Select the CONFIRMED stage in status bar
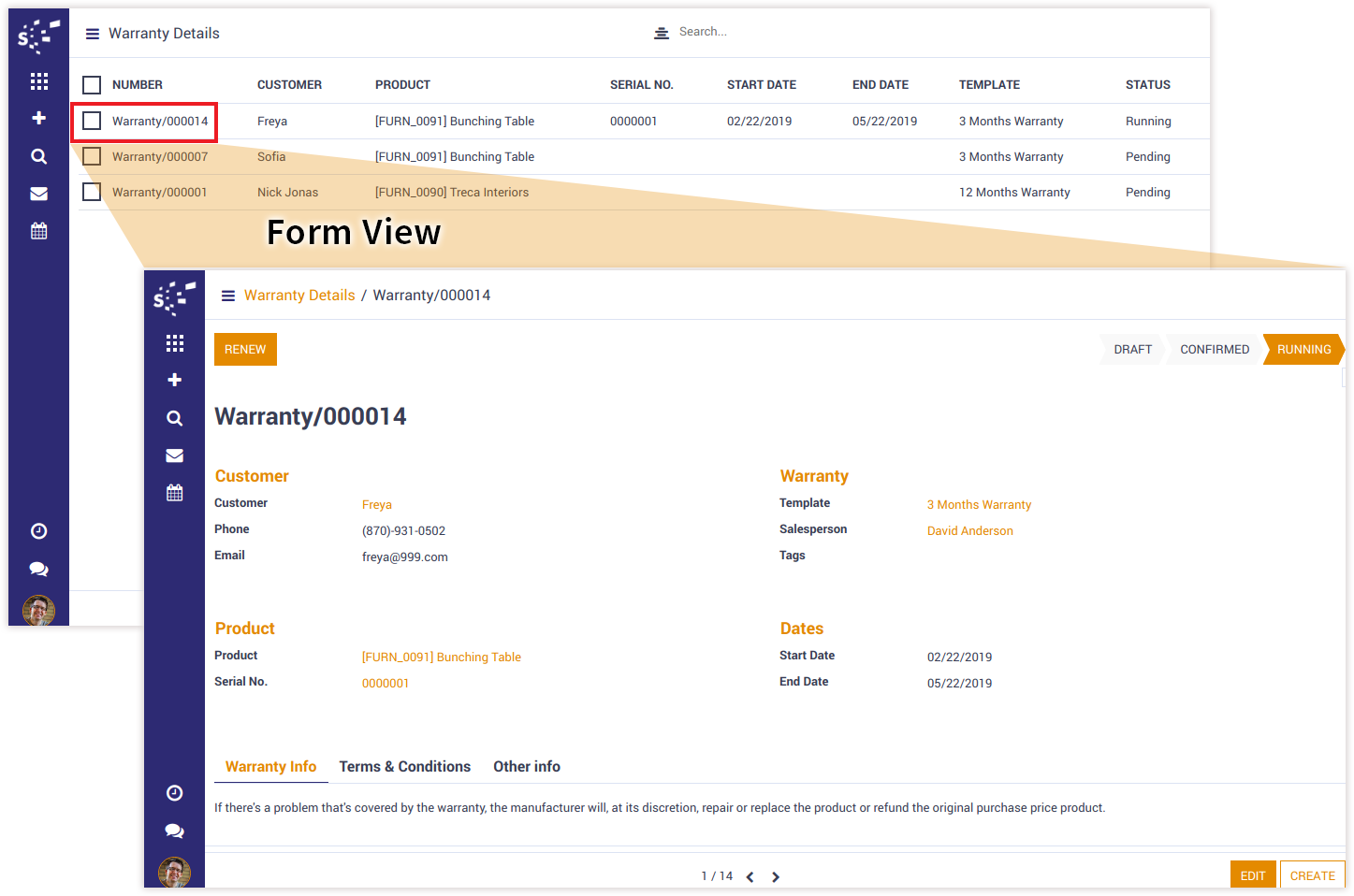The width and height of the screenshot is (1354, 896). (1214, 350)
